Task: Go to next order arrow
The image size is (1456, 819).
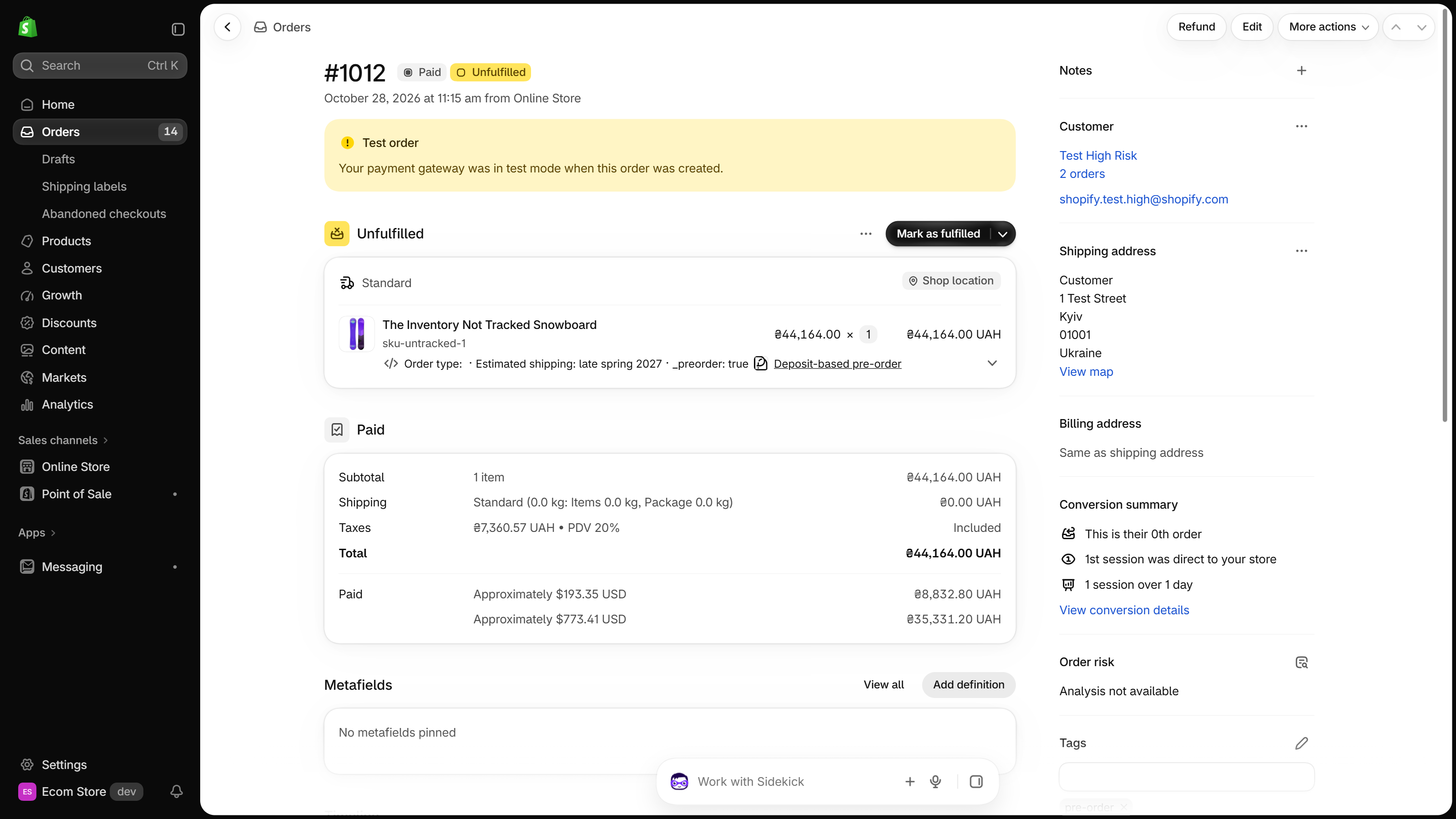Action: click(x=1421, y=27)
